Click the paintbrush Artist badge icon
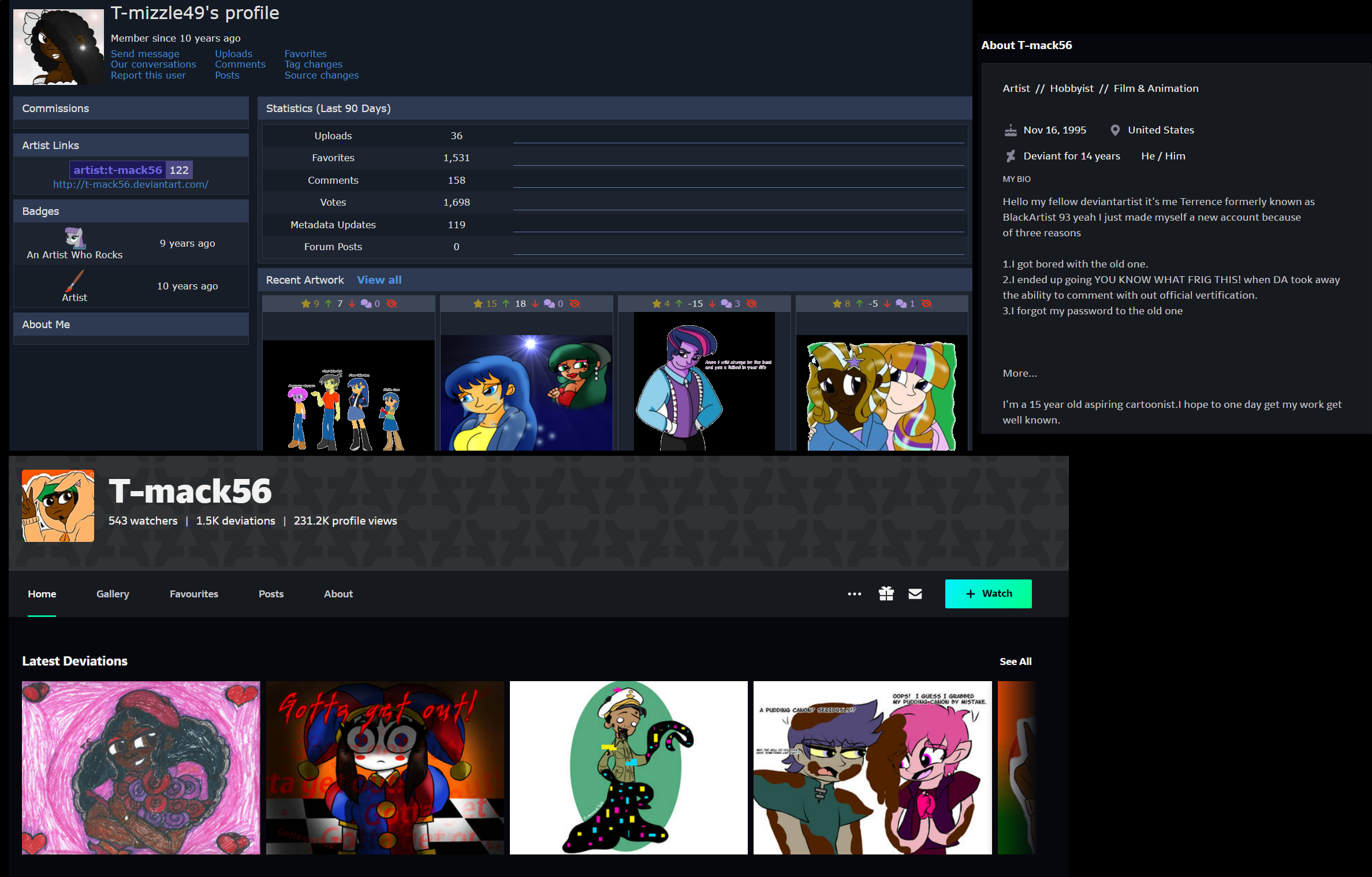This screenshot has height=877, width=1372. 74,281
